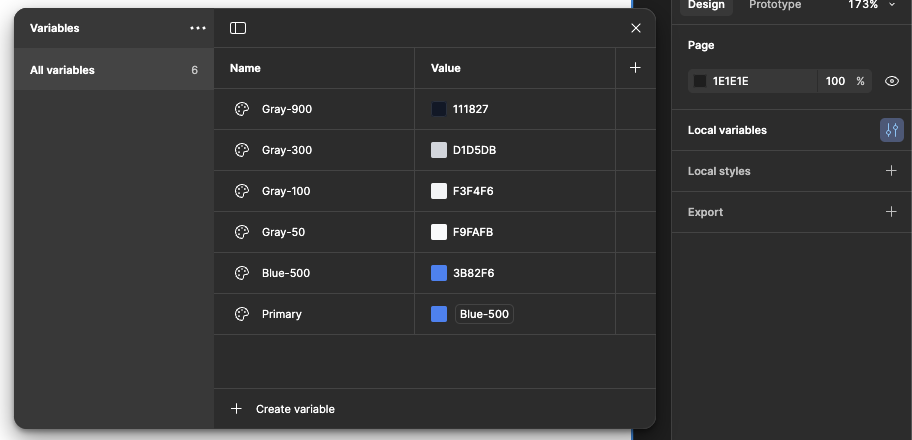
Task: Toggle the variables sidebar panel icon
Action: click(238, 28)
